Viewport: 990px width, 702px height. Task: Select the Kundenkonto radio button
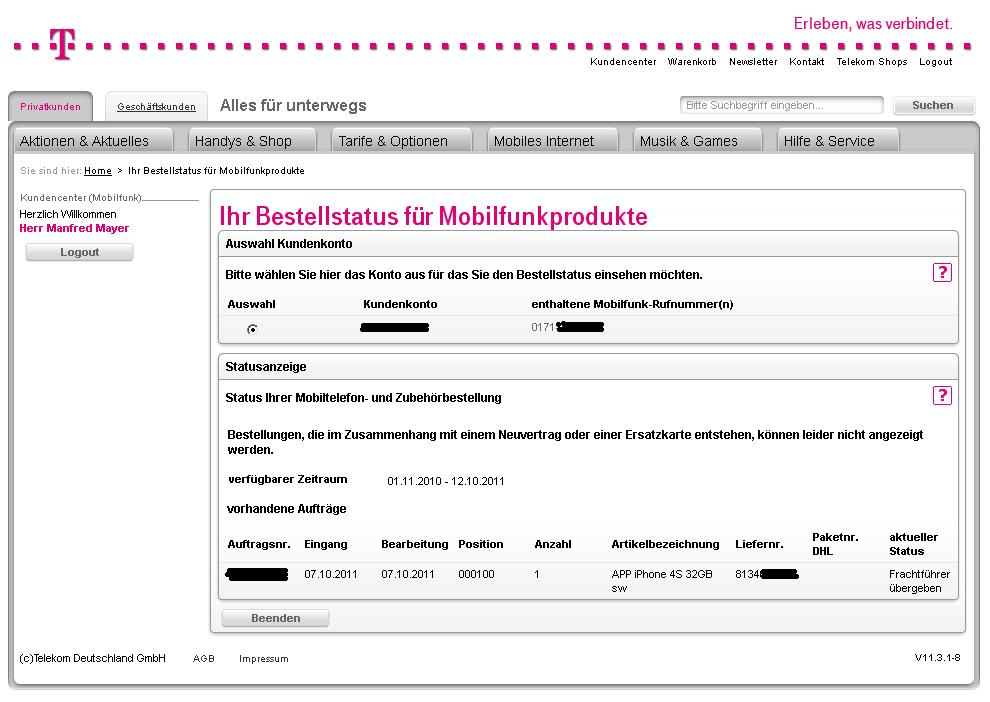[252, 329]
